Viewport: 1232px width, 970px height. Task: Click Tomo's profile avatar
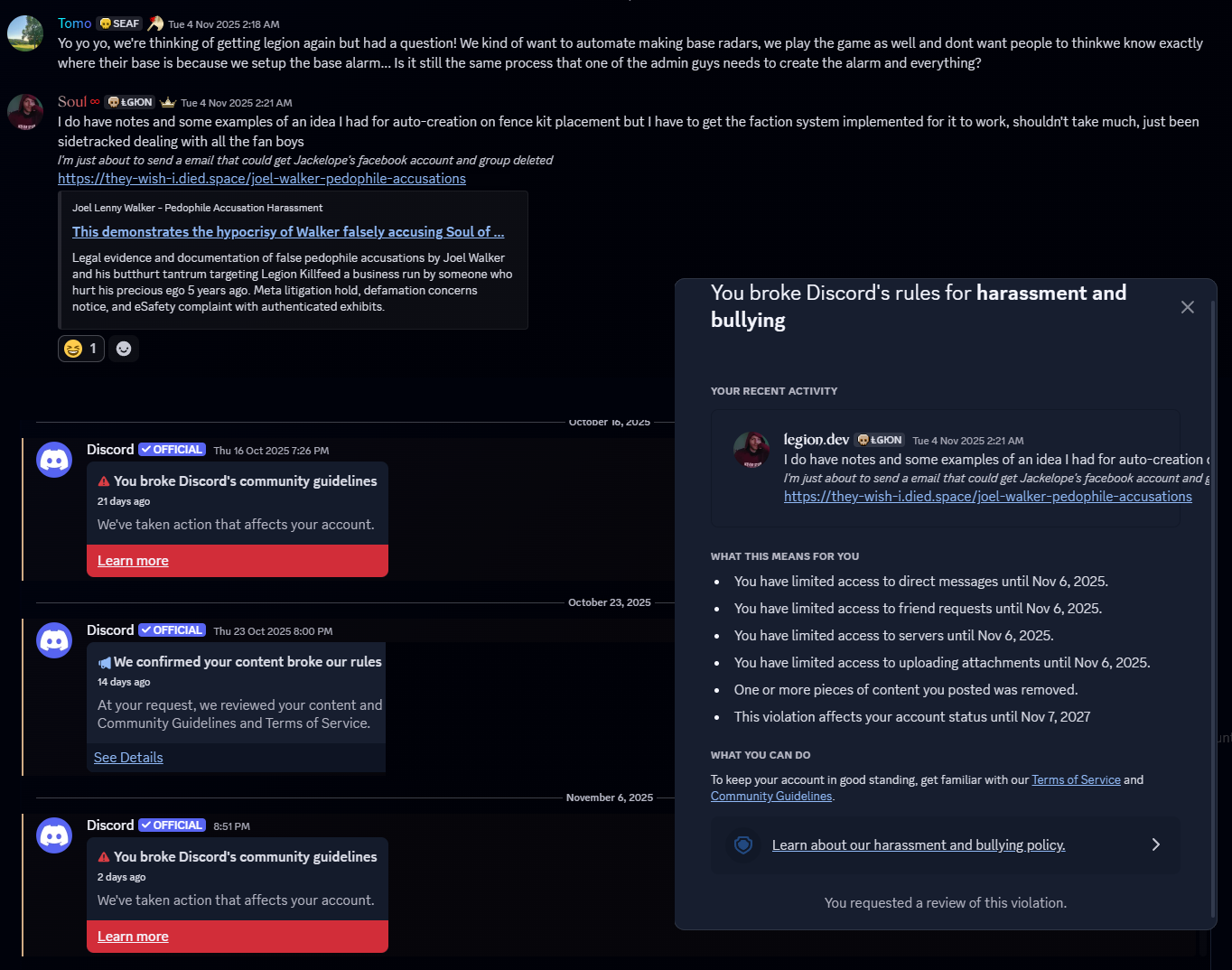pyautogui.click(x=25, y=33)
